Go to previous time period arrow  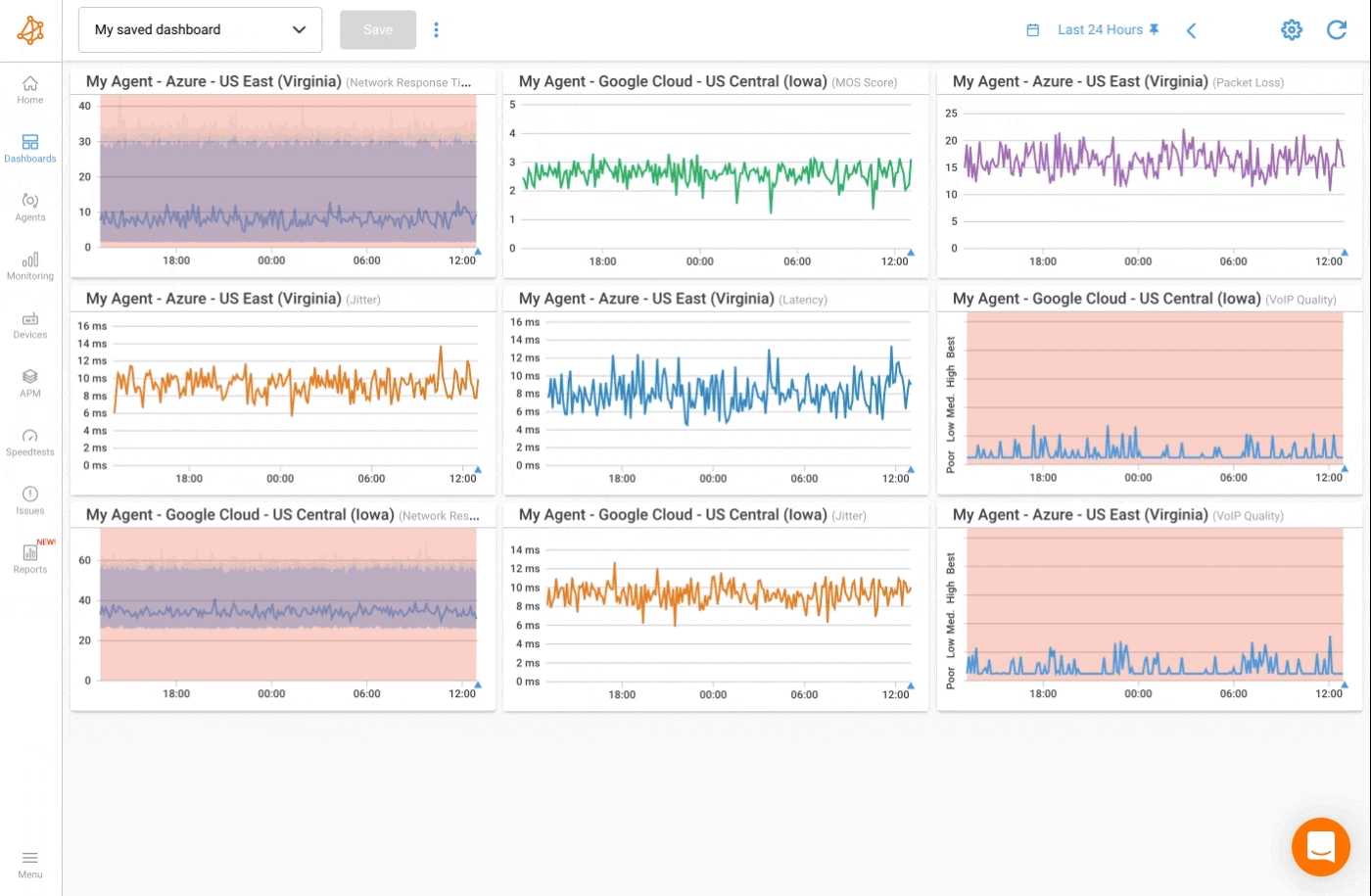pos(1191,30)
